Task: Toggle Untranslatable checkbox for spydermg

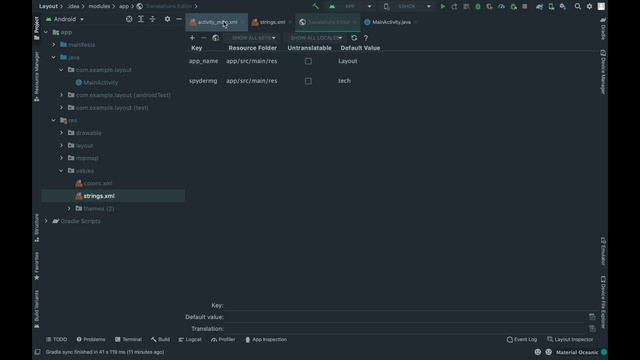Action: tap(308, 81)
